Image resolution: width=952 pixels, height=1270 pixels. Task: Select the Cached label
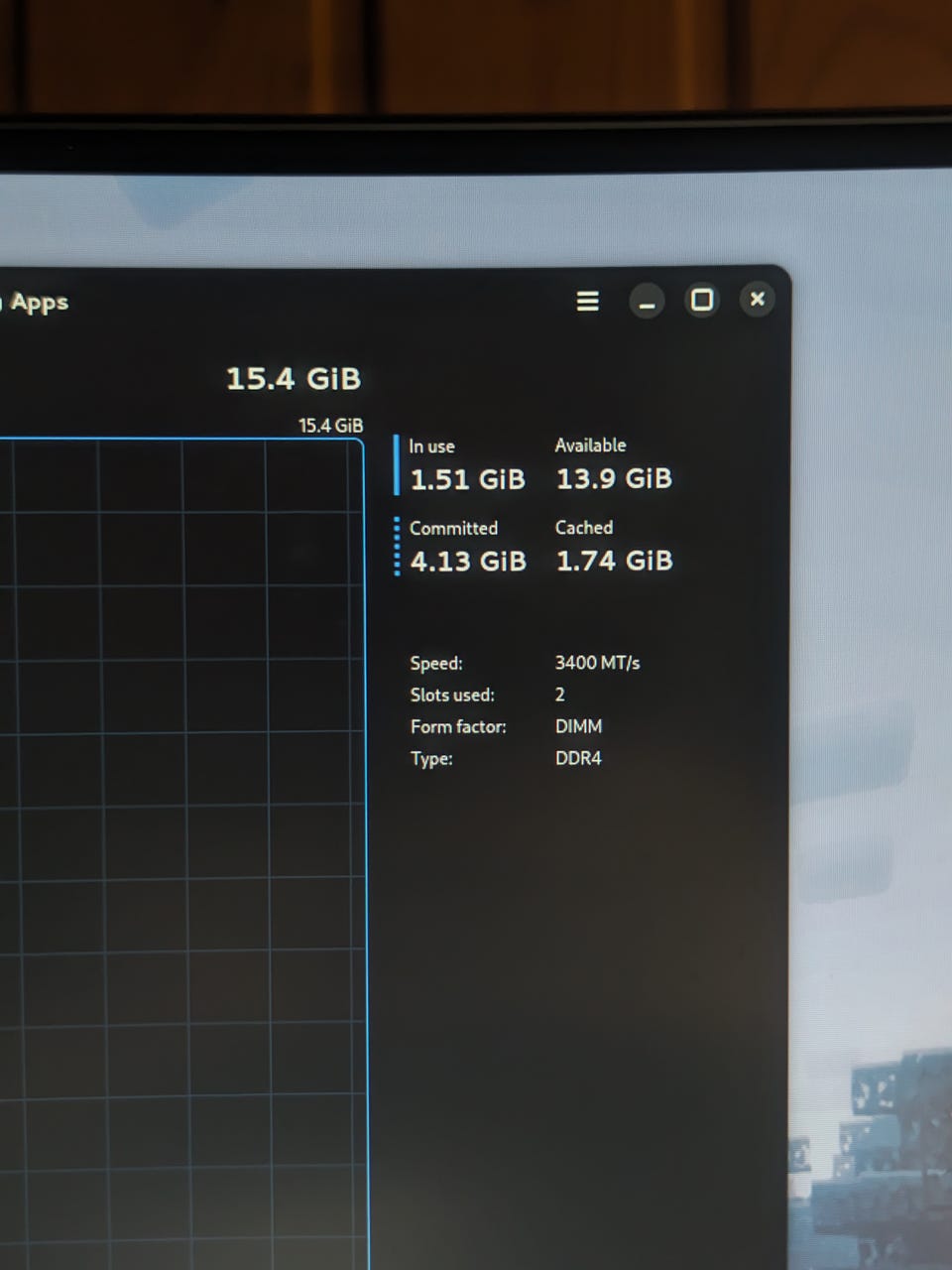[x=584, y=528]
